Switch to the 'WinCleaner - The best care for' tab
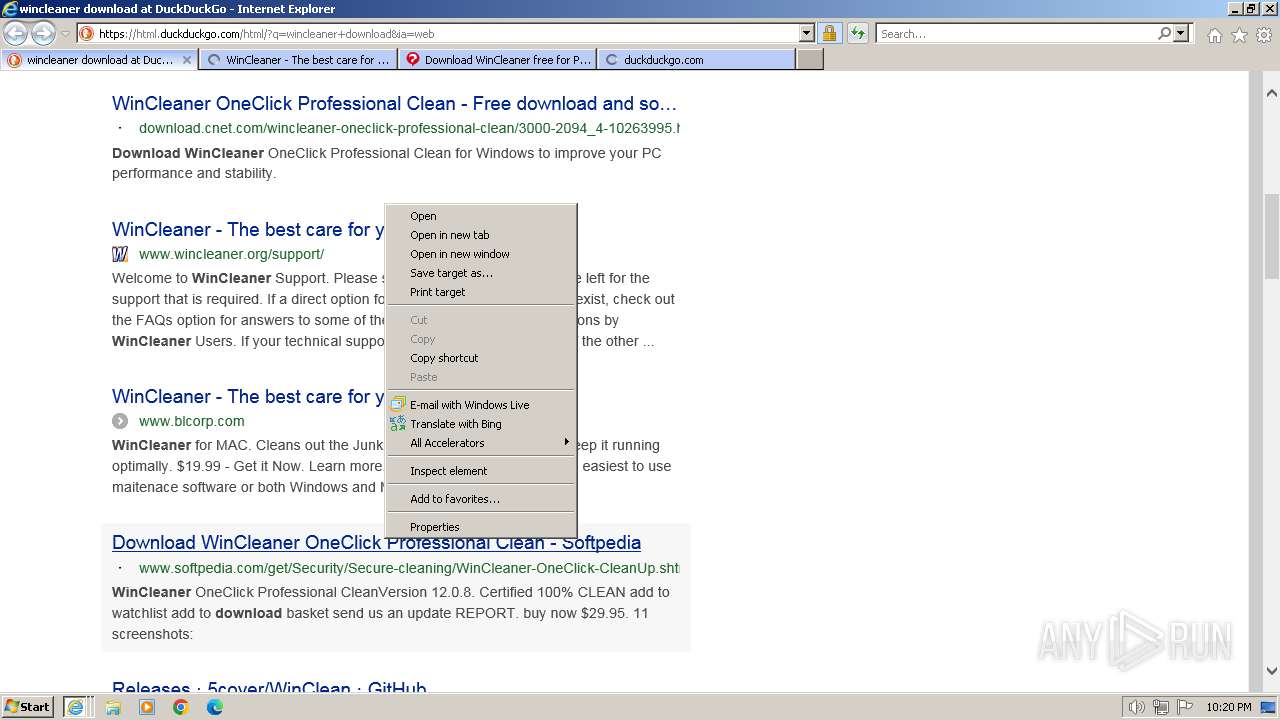1280x720 pixels. click(x=299, y=60)
